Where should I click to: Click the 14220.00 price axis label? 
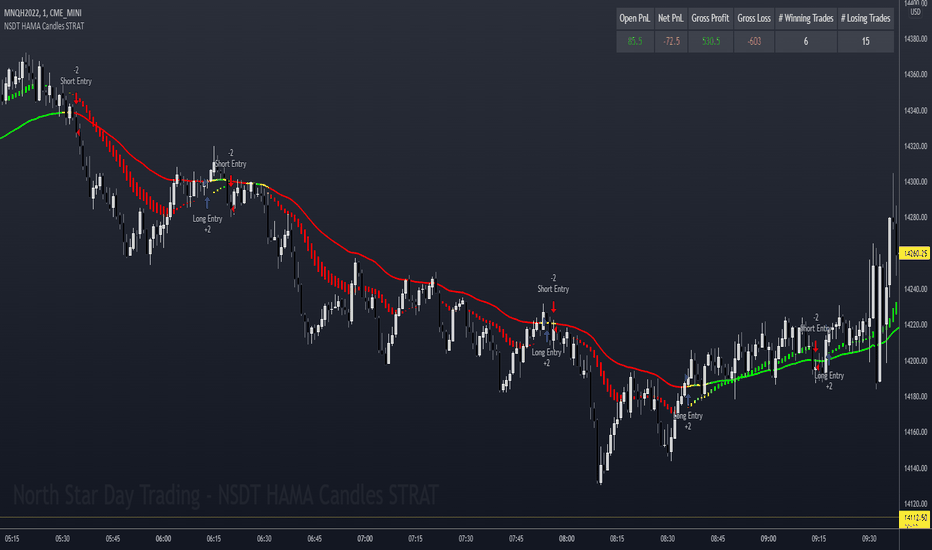click(x=915, y=325)
